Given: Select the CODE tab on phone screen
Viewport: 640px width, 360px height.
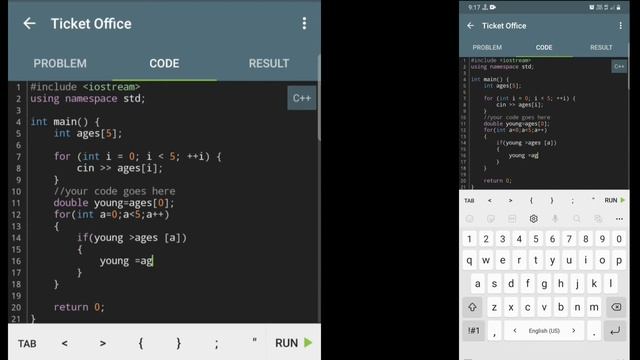Looking at the screenshot, I should point(544,47).
